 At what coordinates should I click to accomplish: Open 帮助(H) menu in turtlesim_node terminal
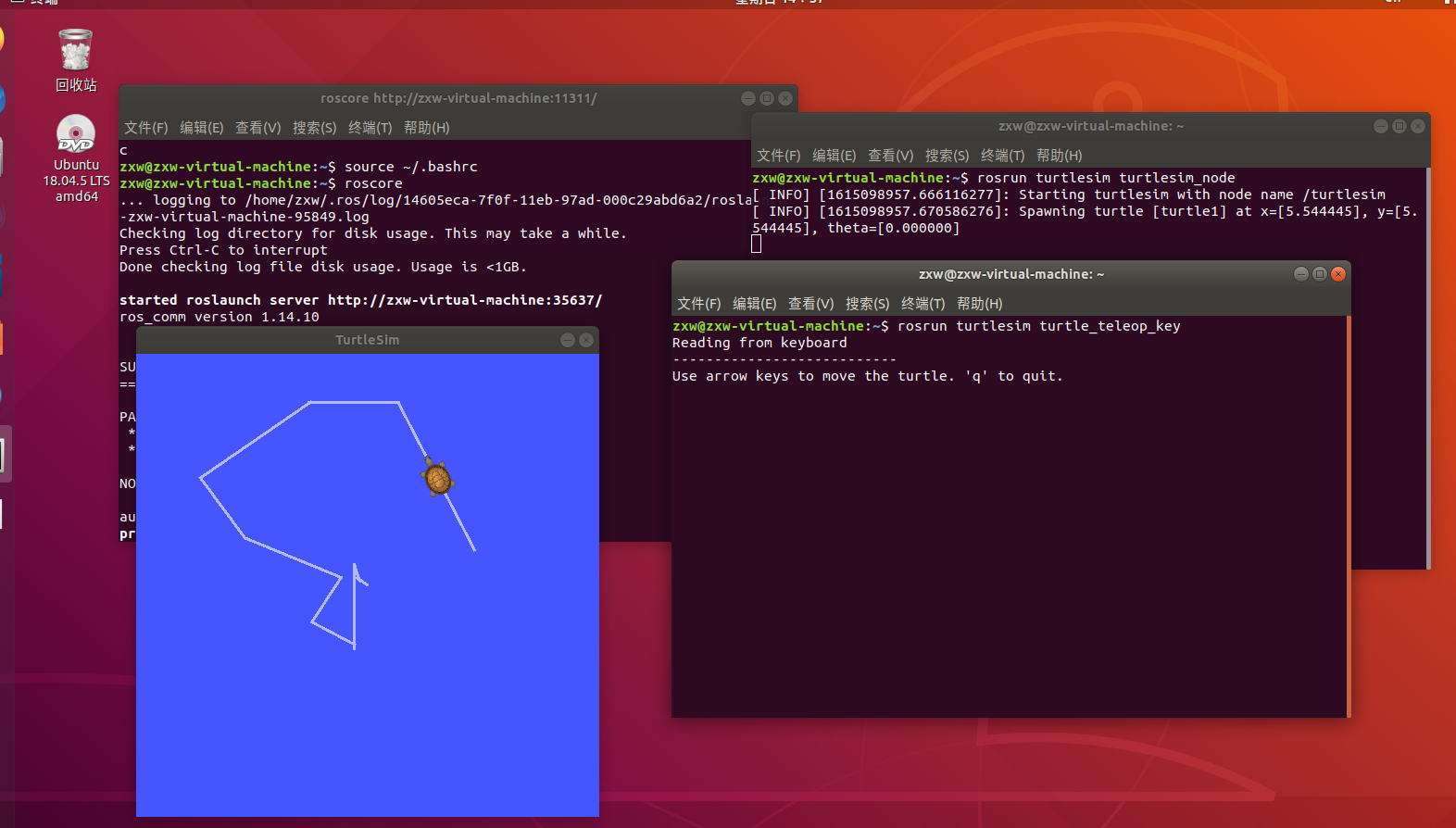pyautogui.click(x=1060, y=156)
